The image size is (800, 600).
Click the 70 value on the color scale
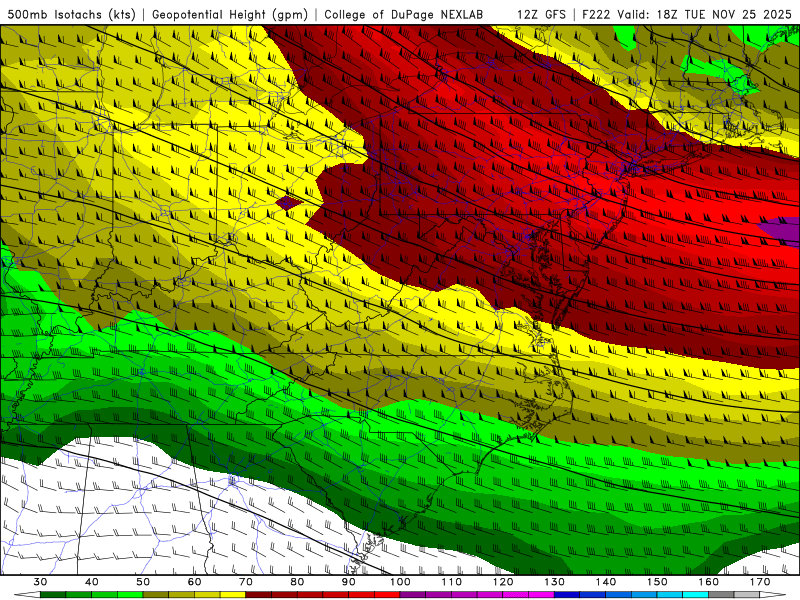[x=246, y=582]
